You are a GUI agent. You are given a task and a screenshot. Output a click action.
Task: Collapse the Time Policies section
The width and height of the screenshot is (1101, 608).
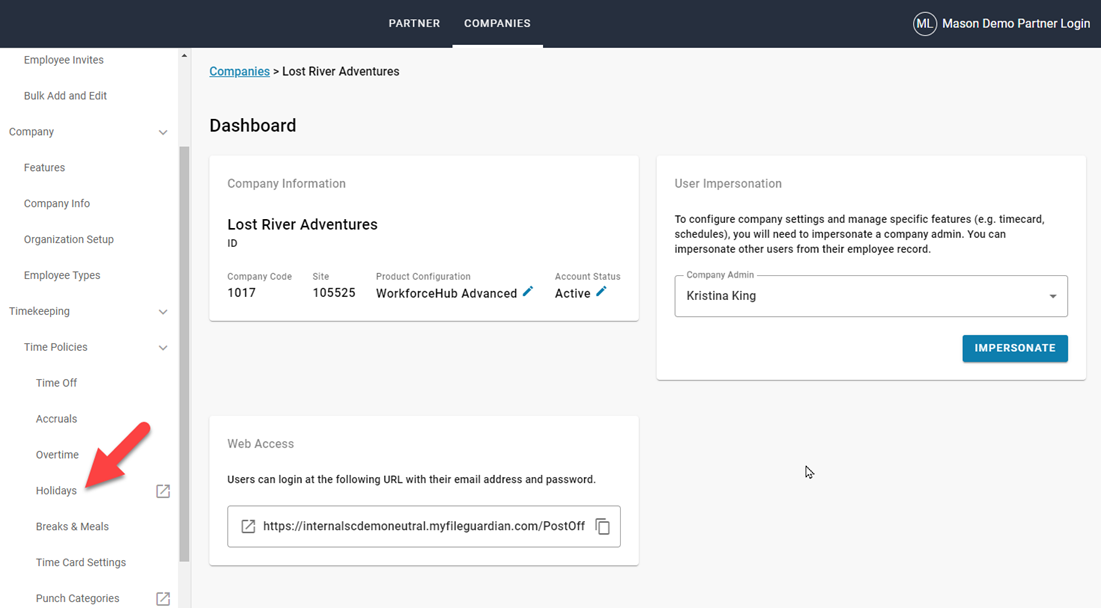(163, 346)
